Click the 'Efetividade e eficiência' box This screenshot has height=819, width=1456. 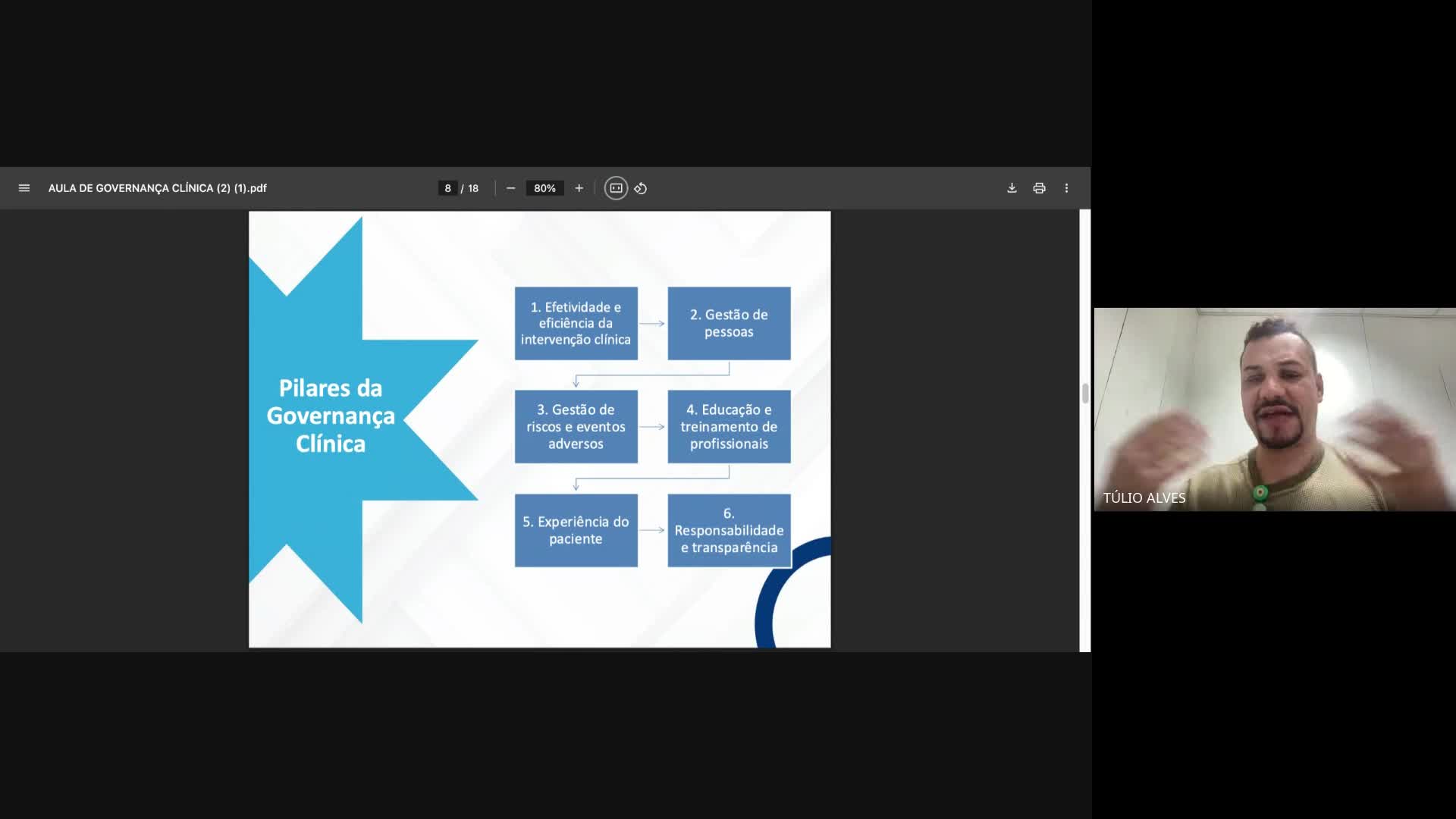(576, 323)
